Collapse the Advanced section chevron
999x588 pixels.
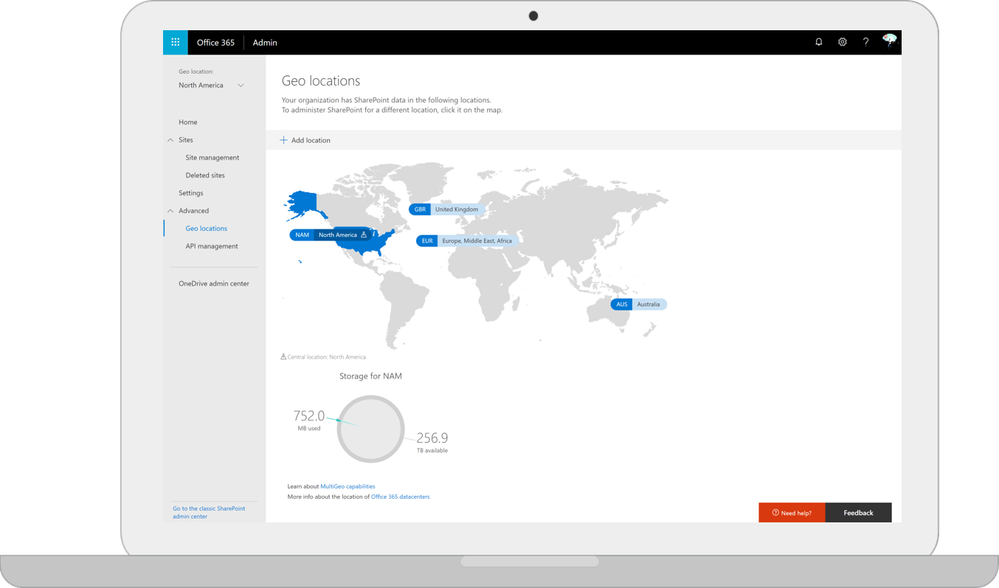170,211
